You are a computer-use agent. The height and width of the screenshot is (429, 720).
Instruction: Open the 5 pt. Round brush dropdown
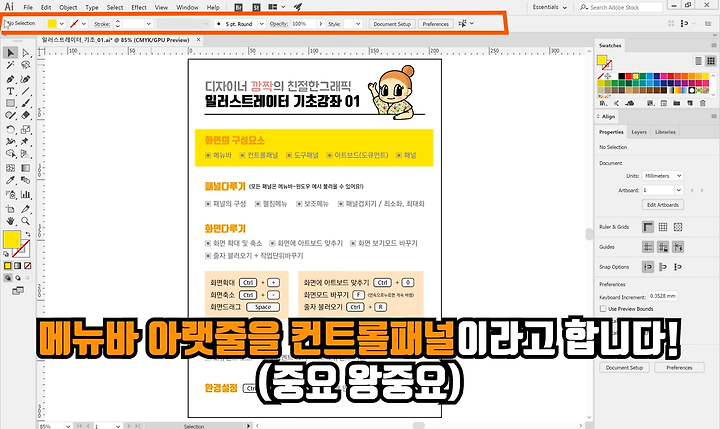pyautogui.click(x=261, y=24)
